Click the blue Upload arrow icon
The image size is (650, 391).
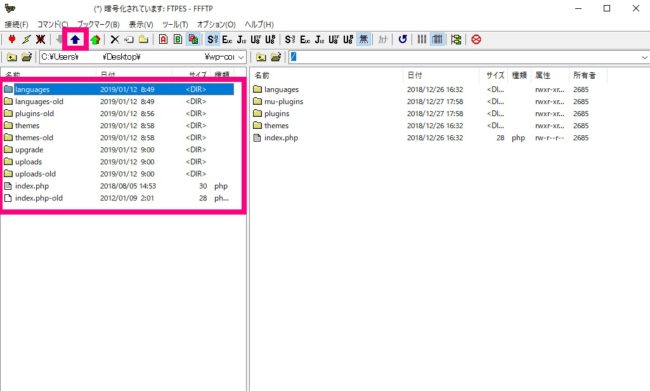[75, 40]
